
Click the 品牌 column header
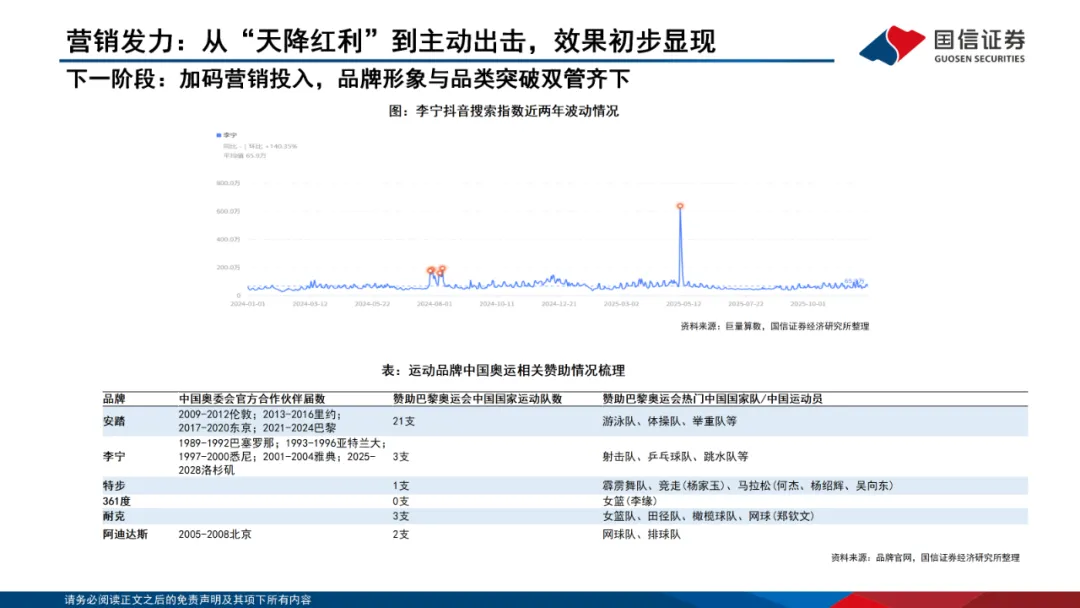tap(114, 399)
